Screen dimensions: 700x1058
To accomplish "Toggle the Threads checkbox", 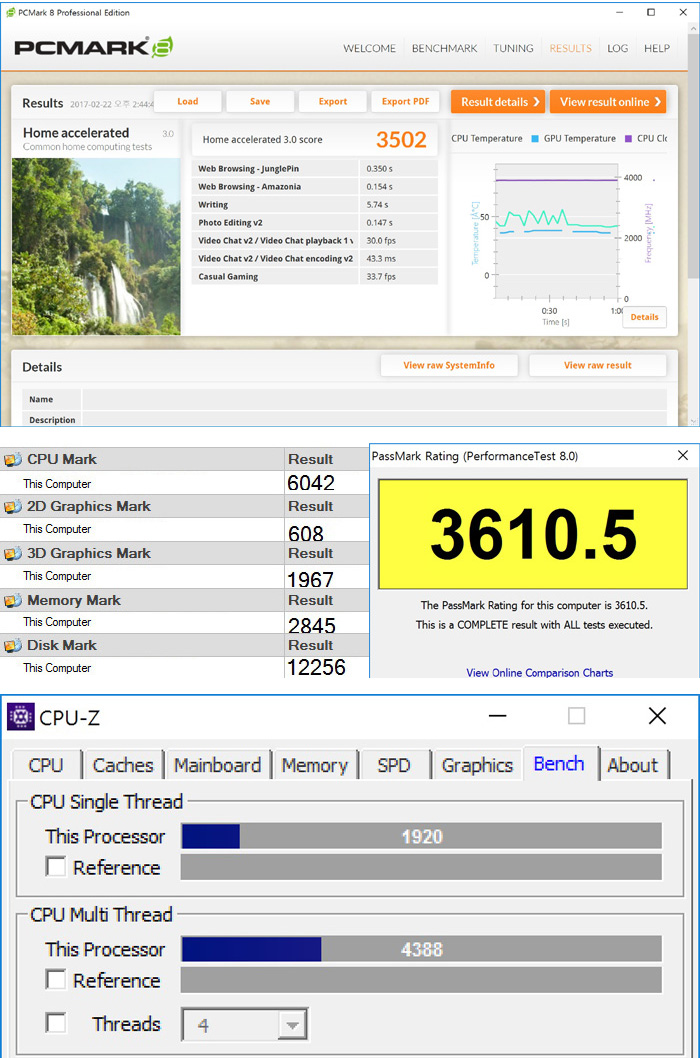I will 56,1023.
